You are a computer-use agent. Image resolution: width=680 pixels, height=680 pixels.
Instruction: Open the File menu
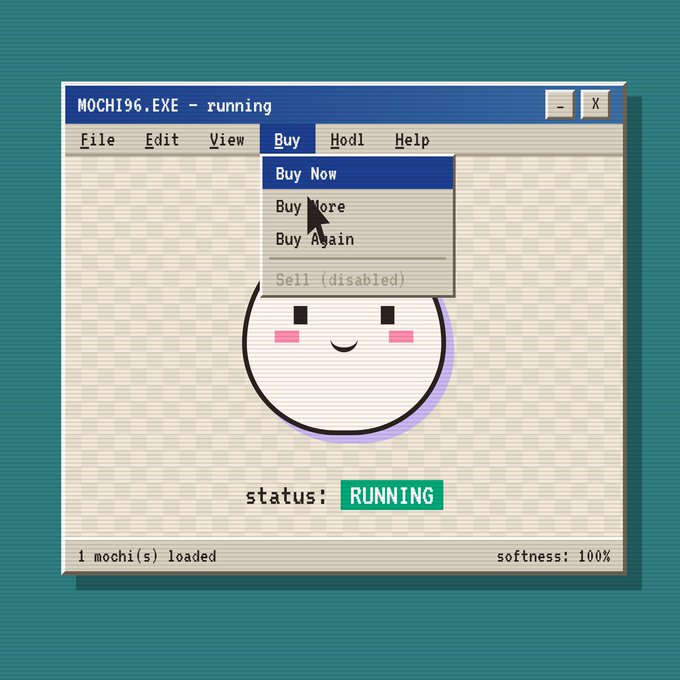[98, 140]
